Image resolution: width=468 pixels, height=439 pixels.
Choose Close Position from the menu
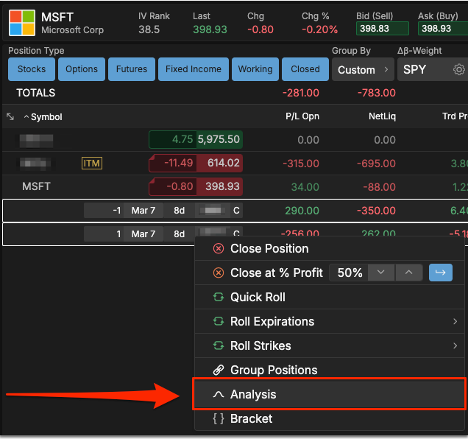coord(329,249)
